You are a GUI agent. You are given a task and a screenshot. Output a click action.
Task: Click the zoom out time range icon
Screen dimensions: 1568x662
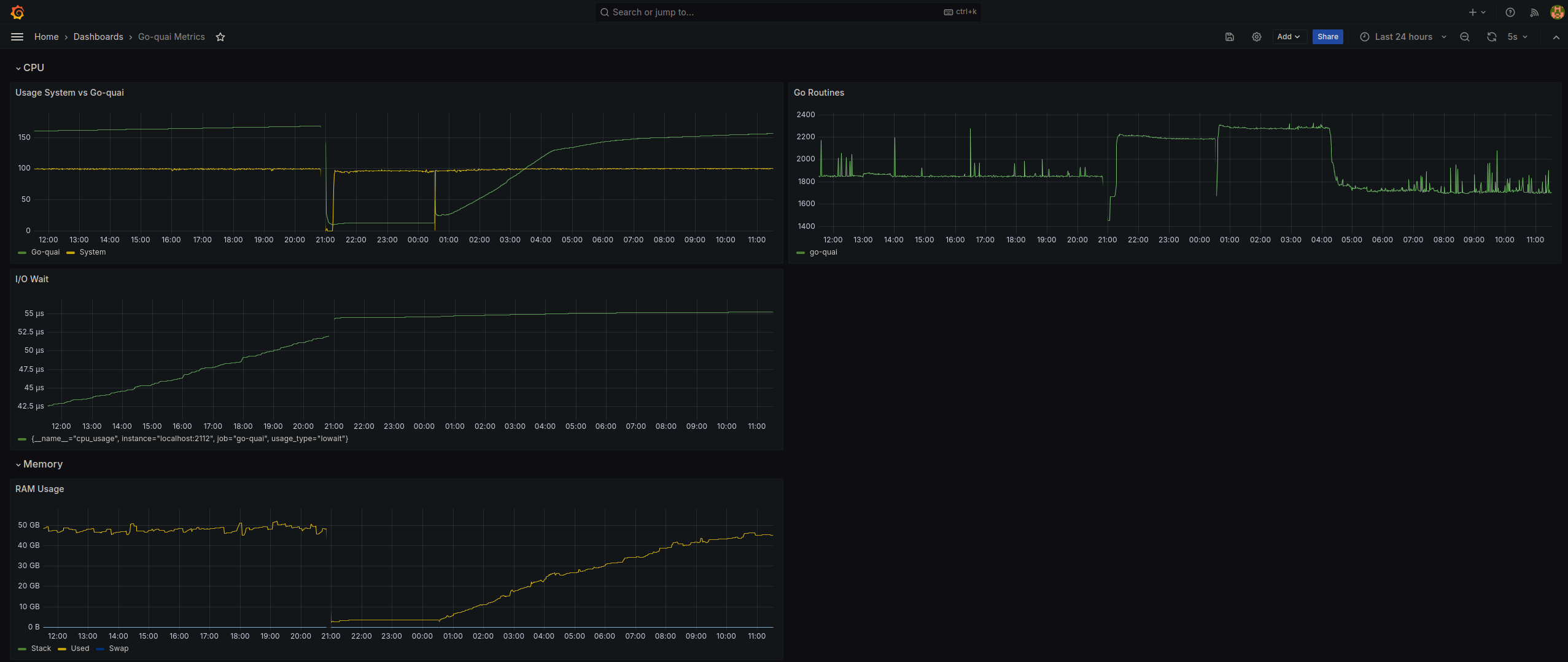(1464, 37)
